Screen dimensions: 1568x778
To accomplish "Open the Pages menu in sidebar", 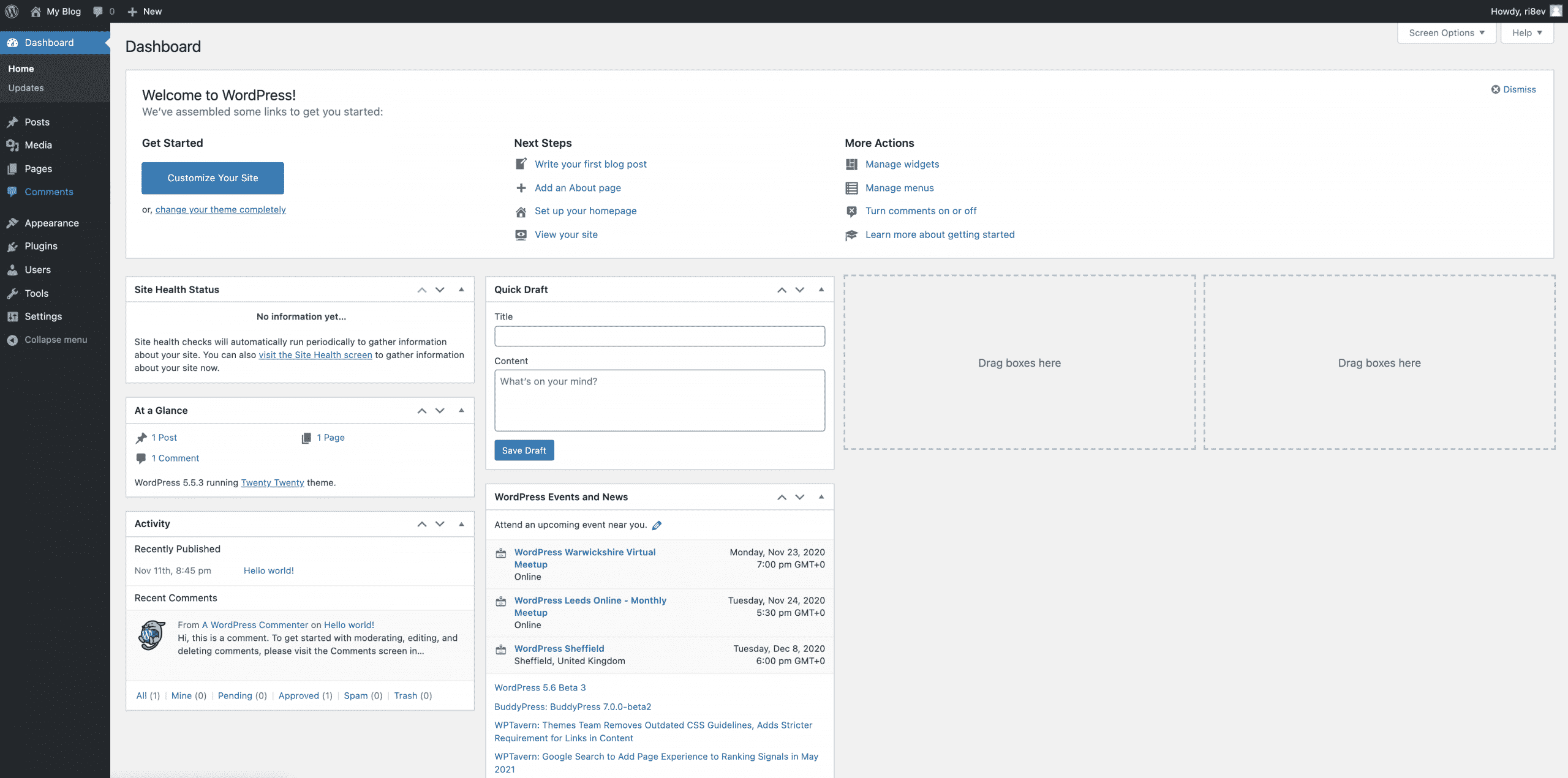I will coord(55,168).
